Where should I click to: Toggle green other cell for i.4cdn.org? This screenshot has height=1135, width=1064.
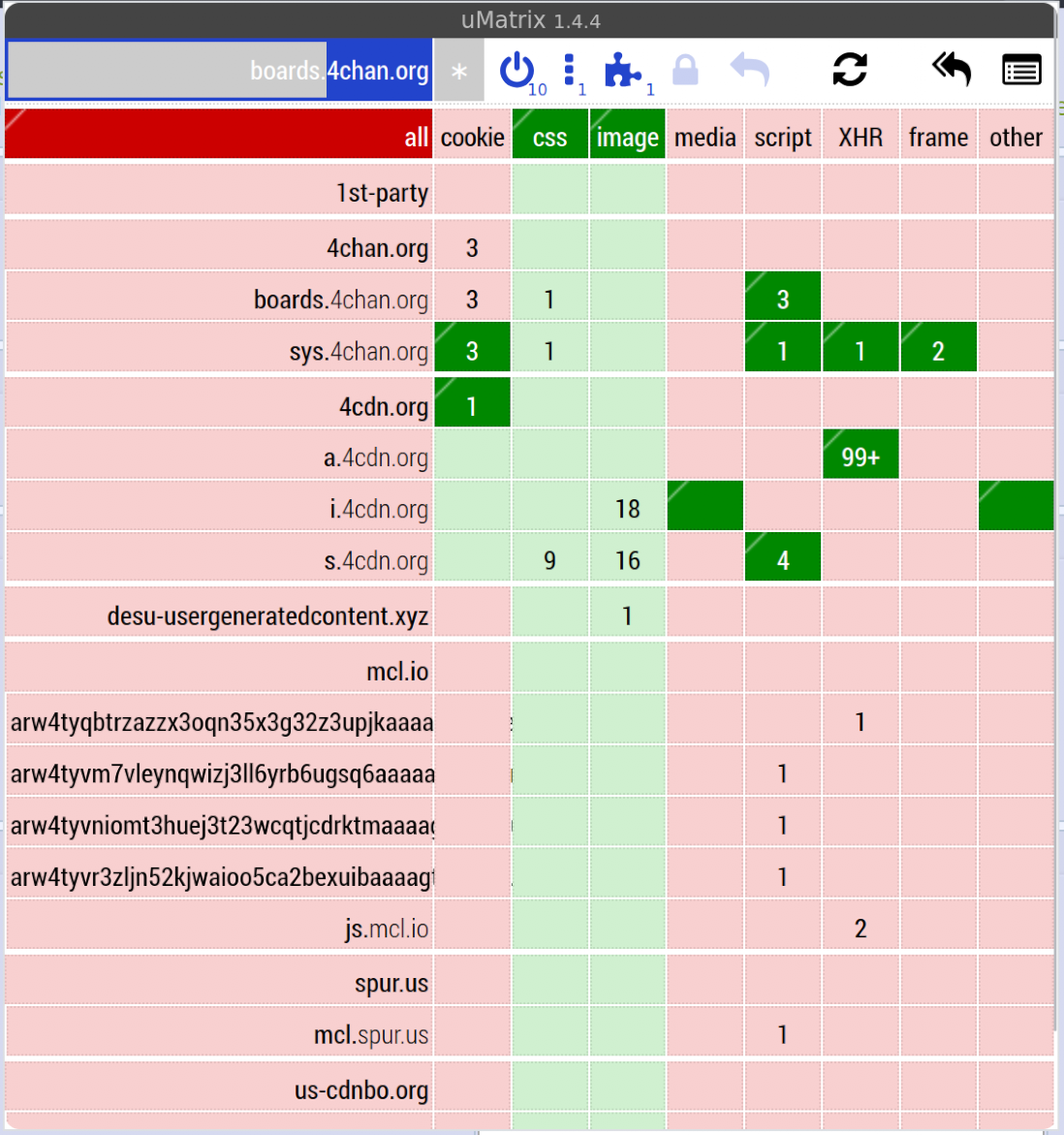click(1017, 506)
